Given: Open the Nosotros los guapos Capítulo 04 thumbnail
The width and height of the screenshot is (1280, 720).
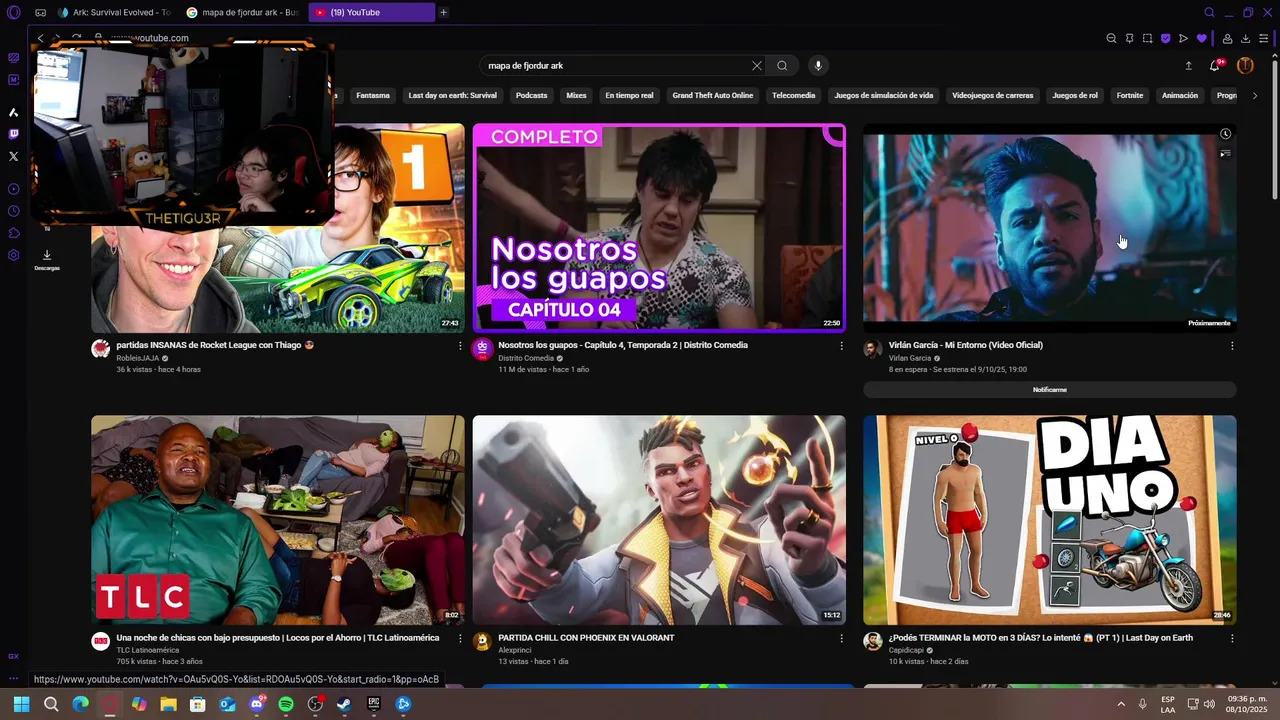Looking at the screenshot, I should tap(659, 228).
